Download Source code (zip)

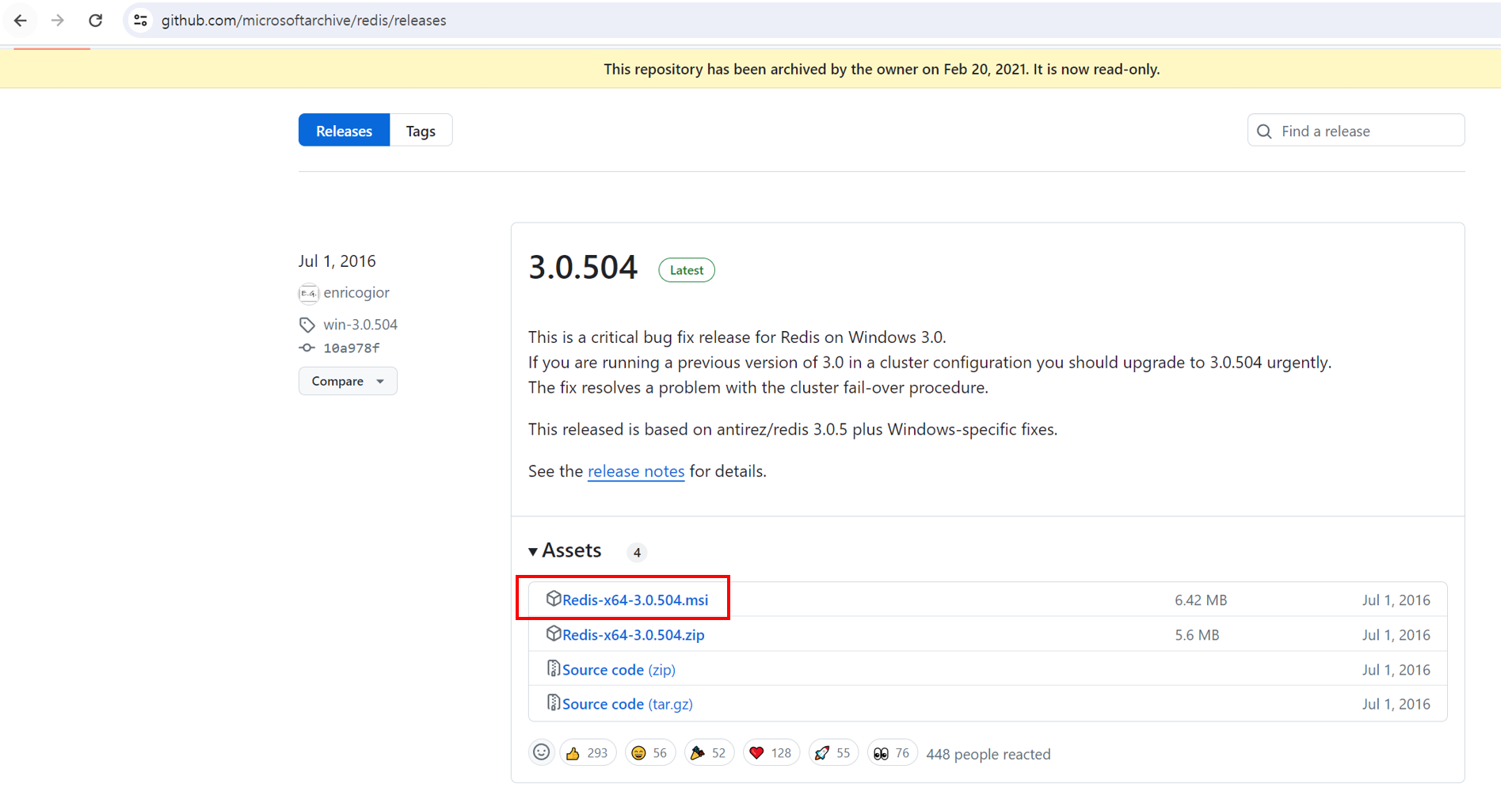pyautogui.click(x=619, y=670)
